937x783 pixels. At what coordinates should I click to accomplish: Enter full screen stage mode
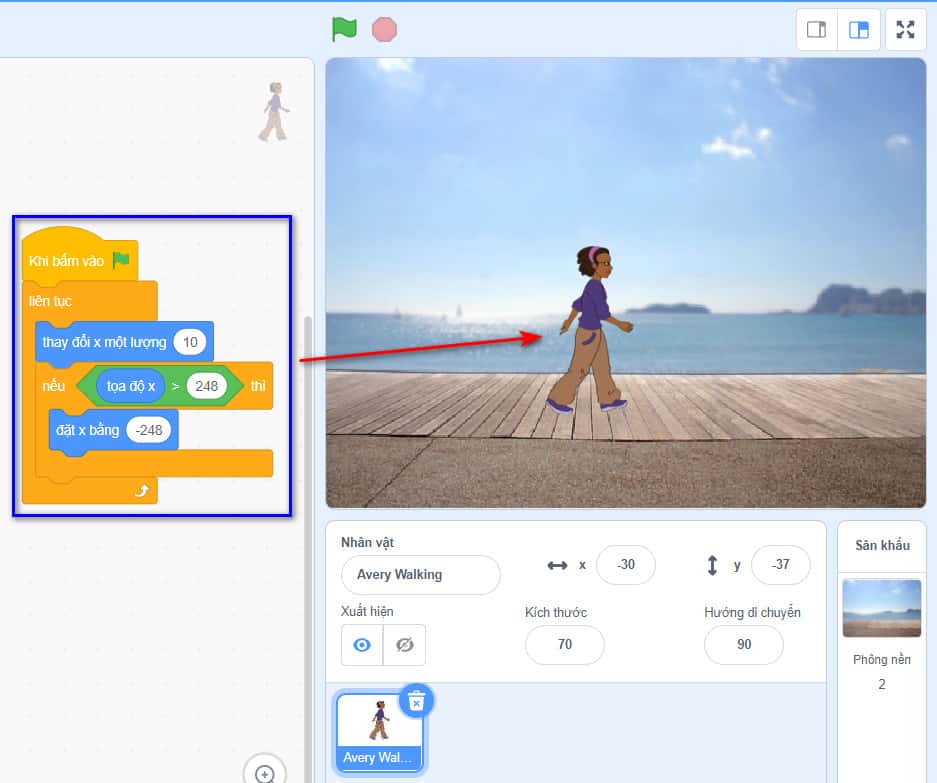(x=905, y=29)
